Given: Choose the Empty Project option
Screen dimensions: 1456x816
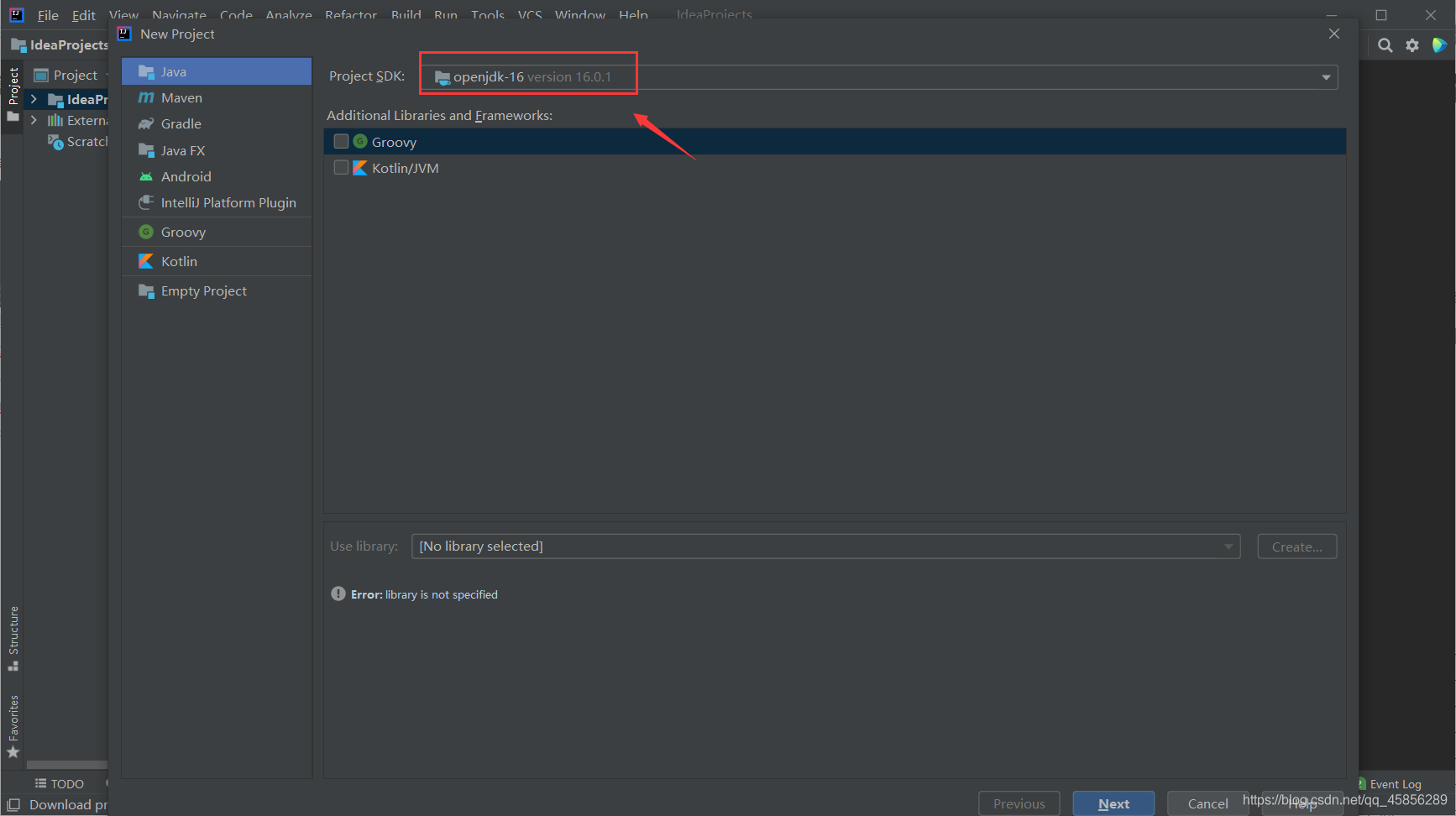Looking at the screenshot, I should (x=217, y=290).
